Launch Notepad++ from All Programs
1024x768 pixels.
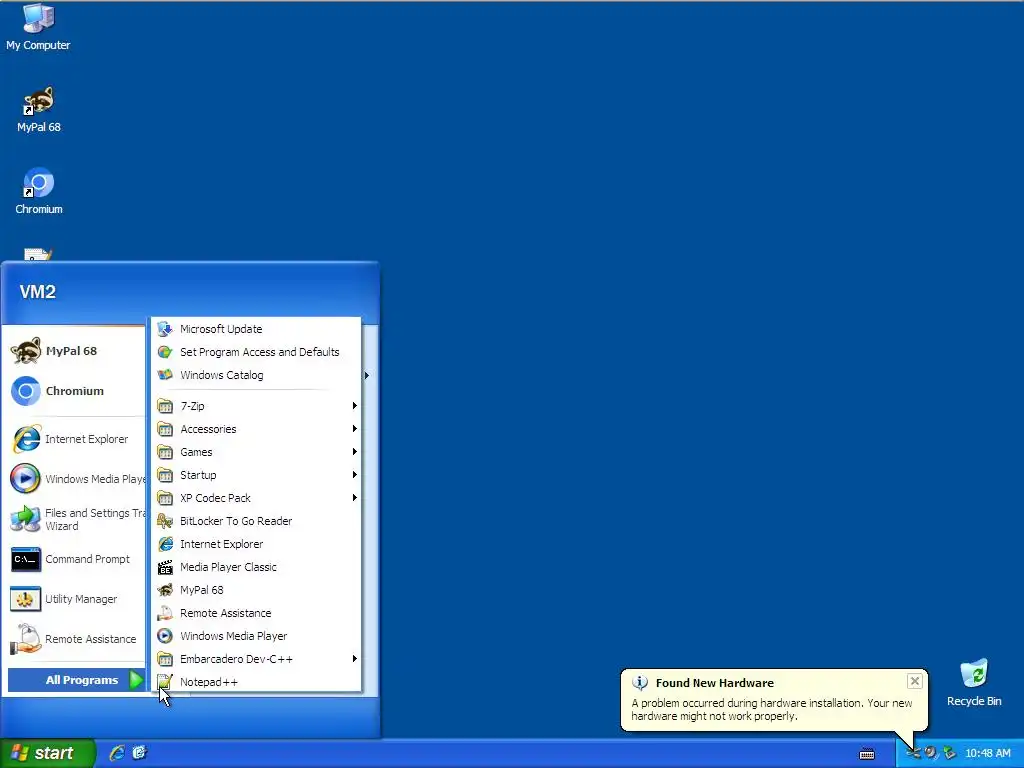[x=256, y=682]
